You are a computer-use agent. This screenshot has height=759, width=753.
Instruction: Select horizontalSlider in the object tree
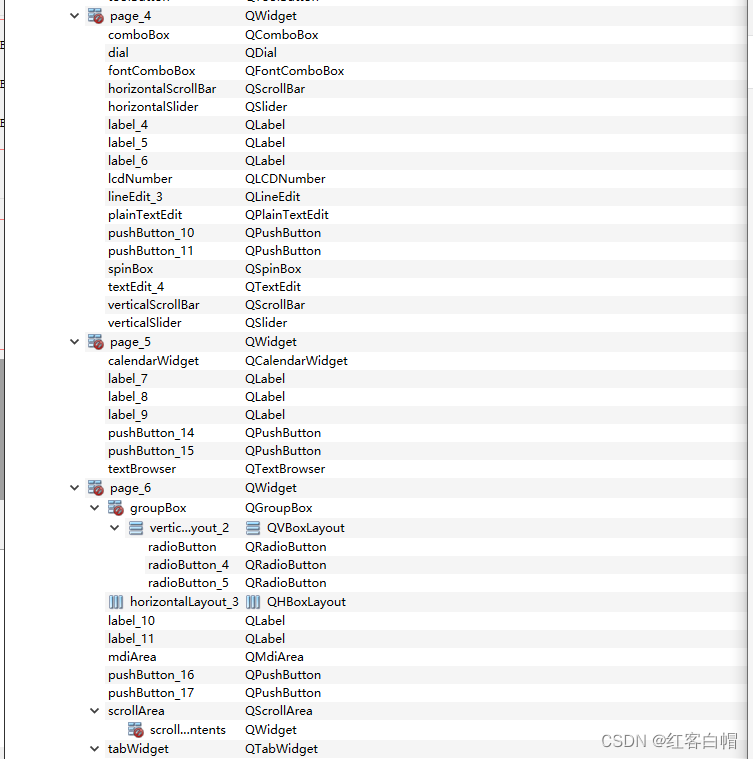point(153,106)
